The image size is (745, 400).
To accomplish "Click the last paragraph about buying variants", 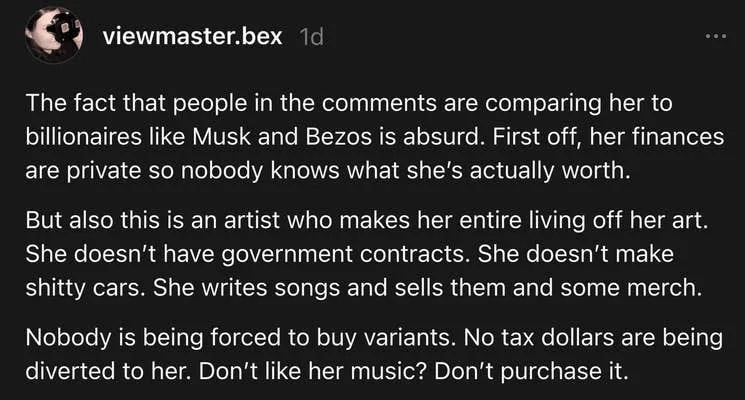I will (370, 352).
